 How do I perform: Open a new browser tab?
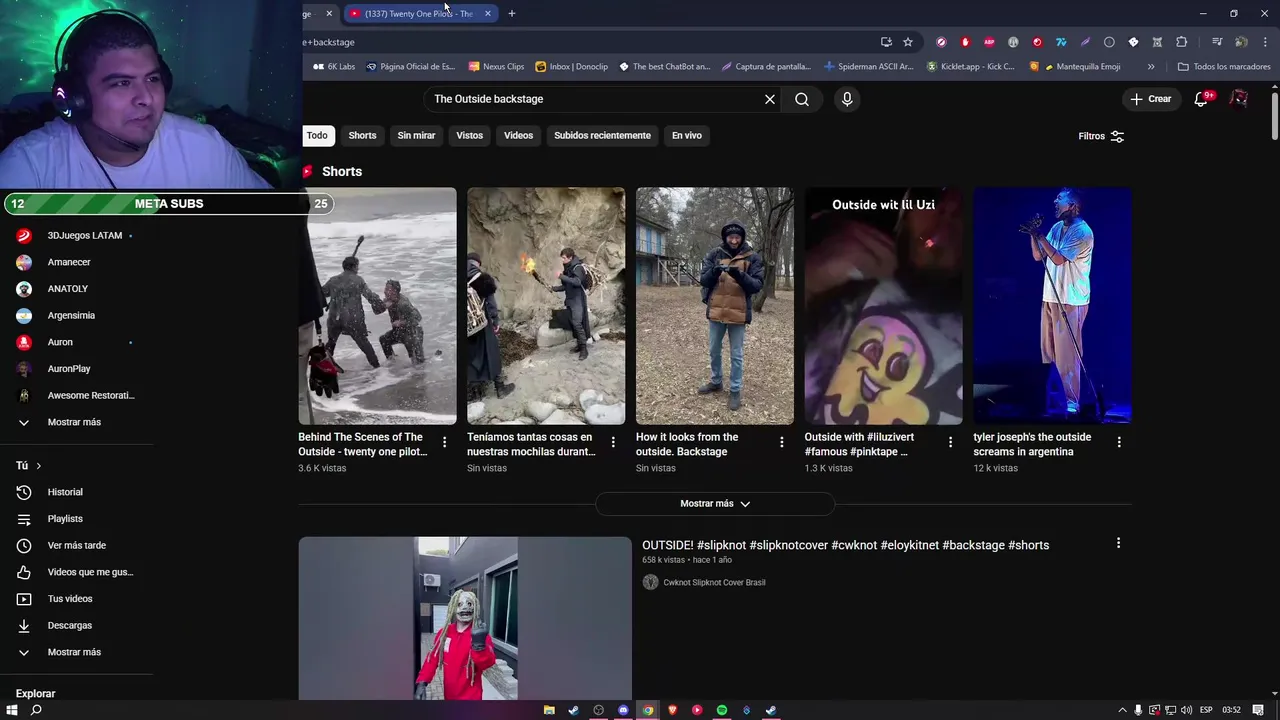tap(511, 13)
